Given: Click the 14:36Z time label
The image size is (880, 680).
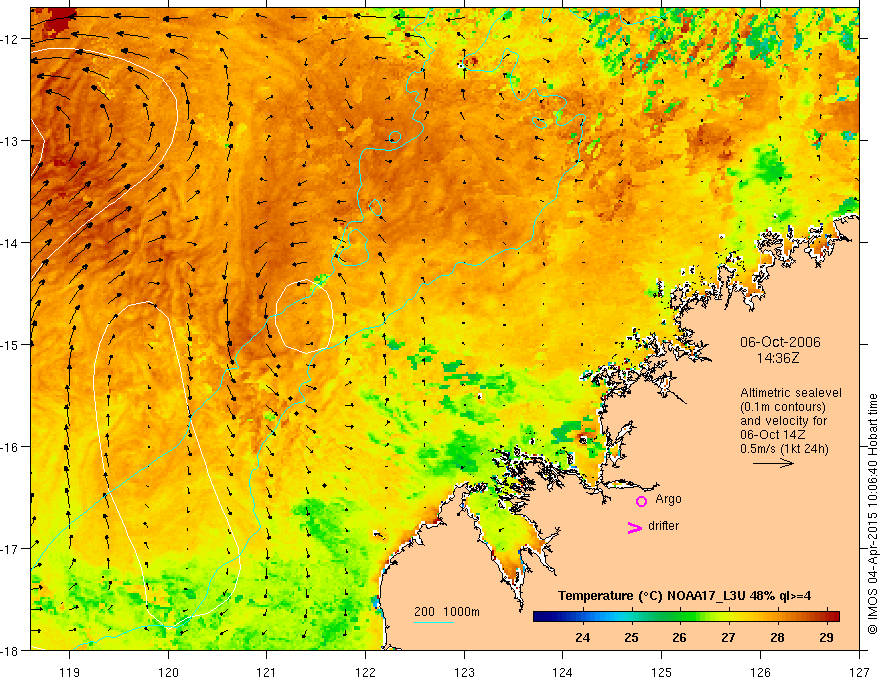Looking at the screenshot, I should click(778, 358).
